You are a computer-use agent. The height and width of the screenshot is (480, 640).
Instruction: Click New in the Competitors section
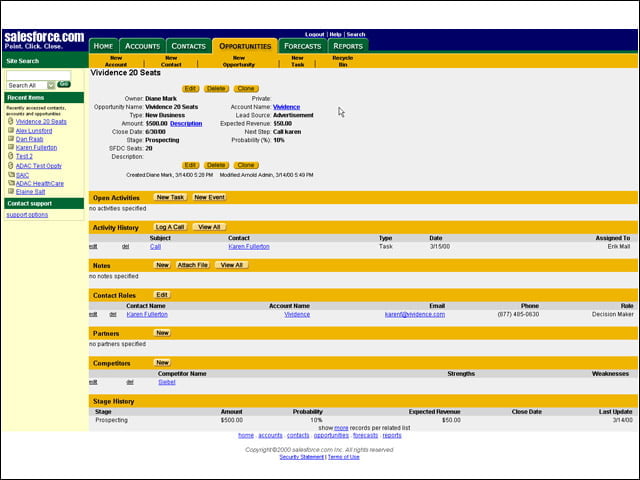click(x=162, y=362)
